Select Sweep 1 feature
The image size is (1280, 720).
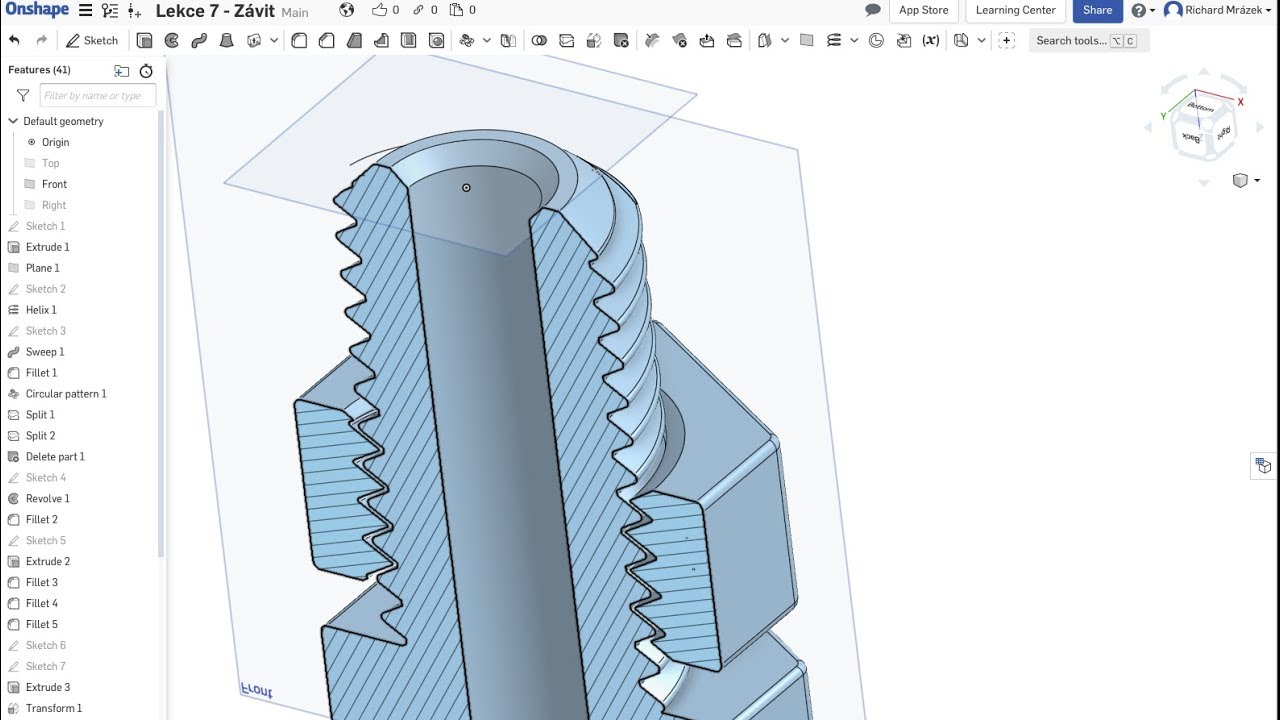45,352
